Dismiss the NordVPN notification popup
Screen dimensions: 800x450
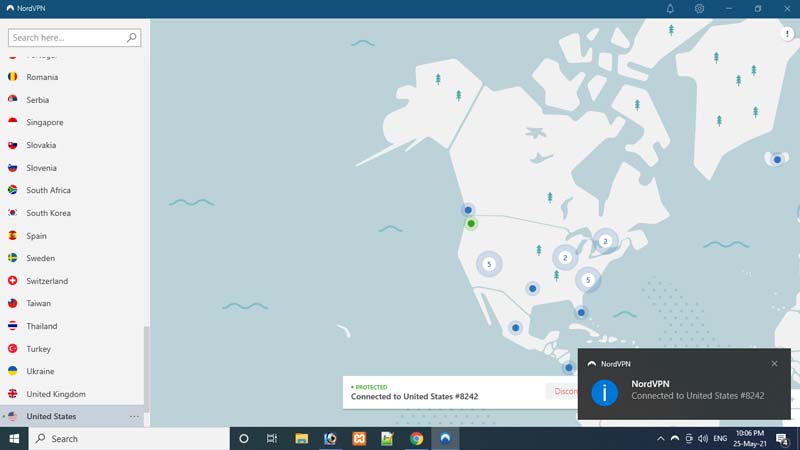pyautogui.click(x=774, y=363)
